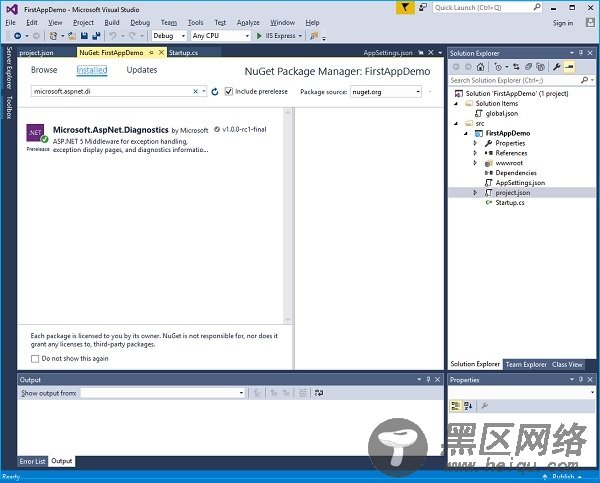Screen dimensions: 600x483
Task: Select AppSettings.json in Solution Explorer
Action: pyautogui.click(x=520, y=183)
